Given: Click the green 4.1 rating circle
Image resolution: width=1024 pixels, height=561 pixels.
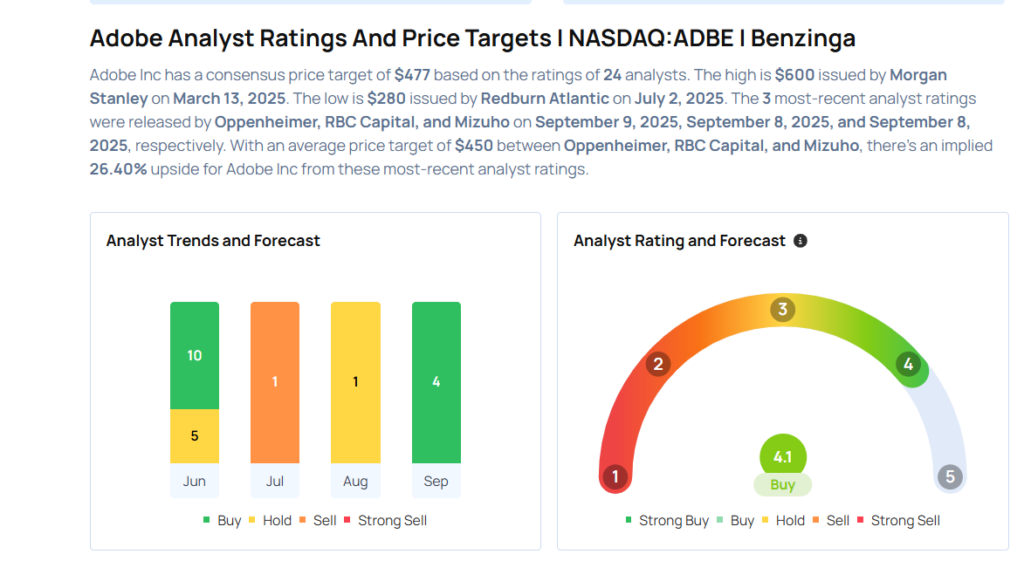Looking at the screenshot, I should pos(782,456).
